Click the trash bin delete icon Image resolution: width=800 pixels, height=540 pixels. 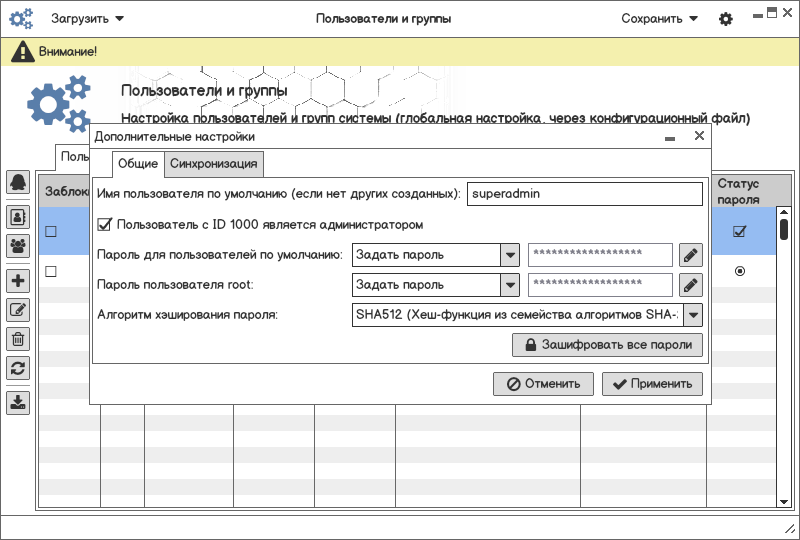(18, 339)
